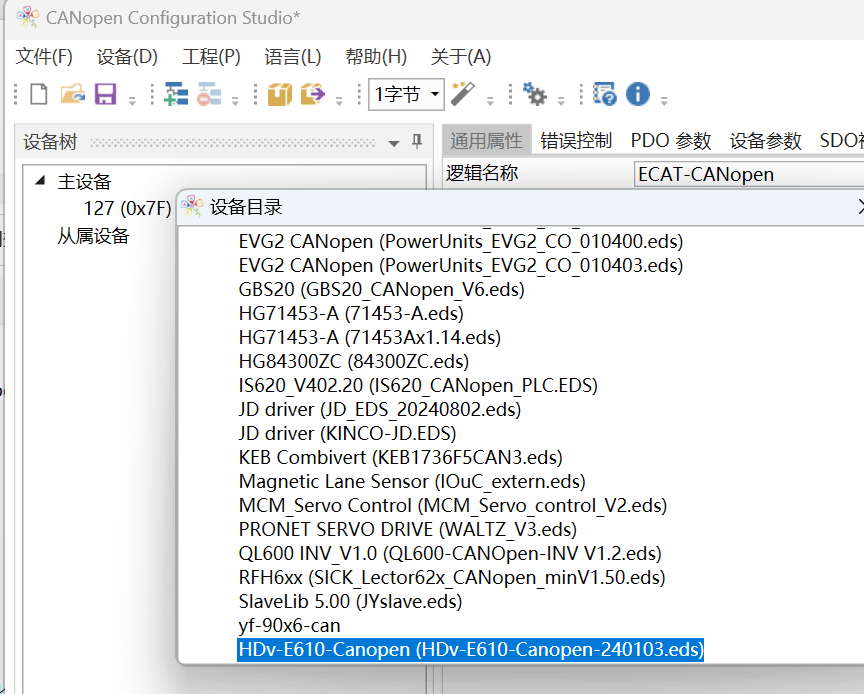
Task: Open toolbar overflow arrow beside Save icon
Action: pyautogui.click(x=132, y=101)
